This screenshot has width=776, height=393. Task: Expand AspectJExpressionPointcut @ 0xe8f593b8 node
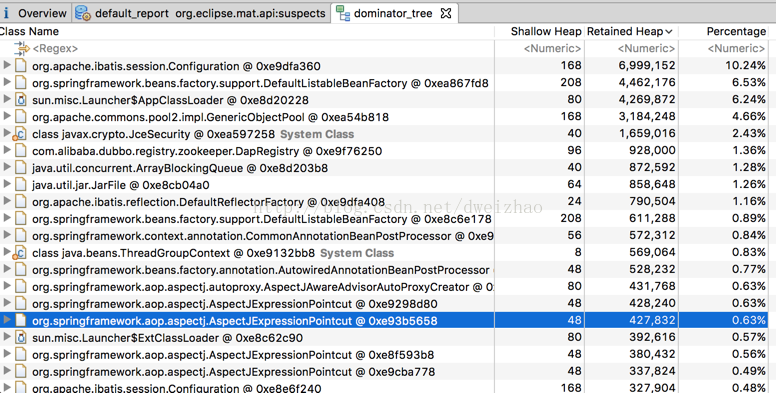pyautogui.click(x=7, y=353)
